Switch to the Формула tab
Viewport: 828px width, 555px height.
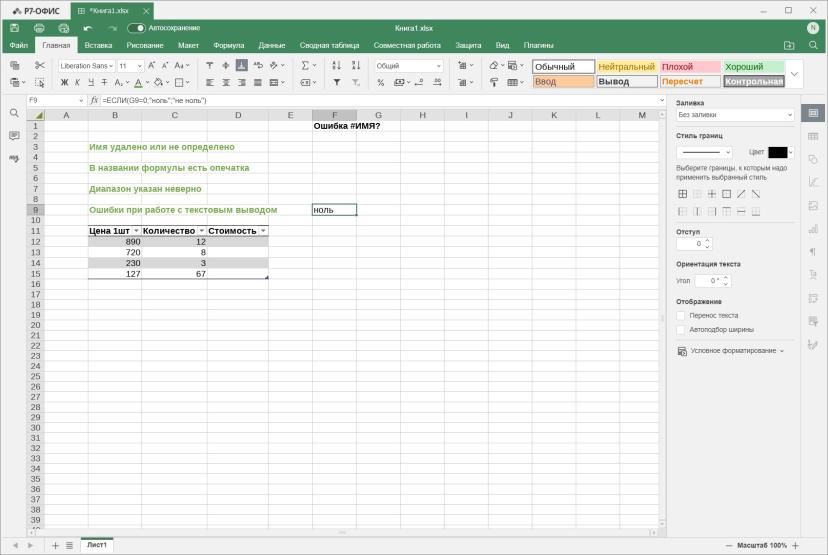click(x=228, y=45)
